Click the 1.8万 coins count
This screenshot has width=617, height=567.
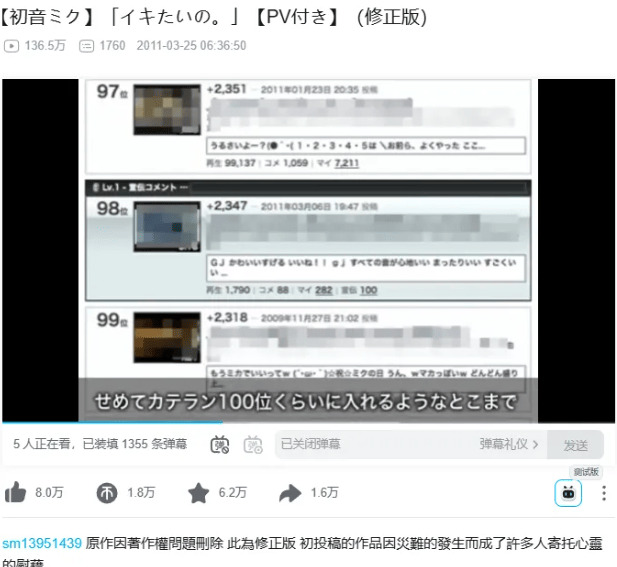pyautogui.click(x=141, y=493)
